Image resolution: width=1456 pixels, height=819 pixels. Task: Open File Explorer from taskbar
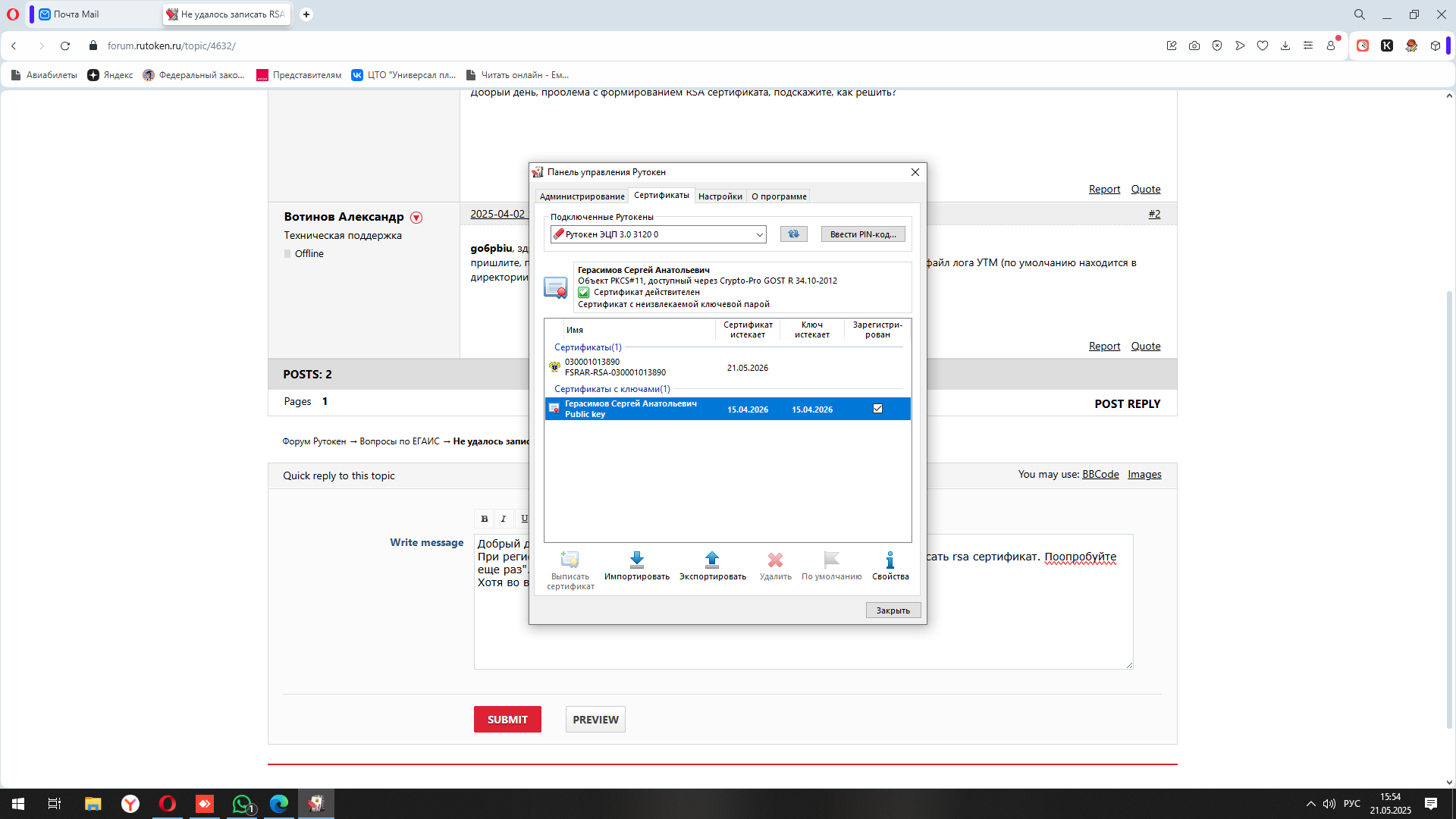click(93, 804)
